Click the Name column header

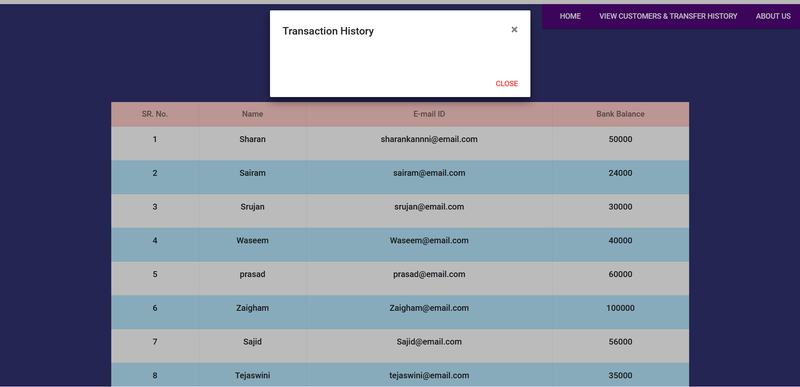coord(253,114)
